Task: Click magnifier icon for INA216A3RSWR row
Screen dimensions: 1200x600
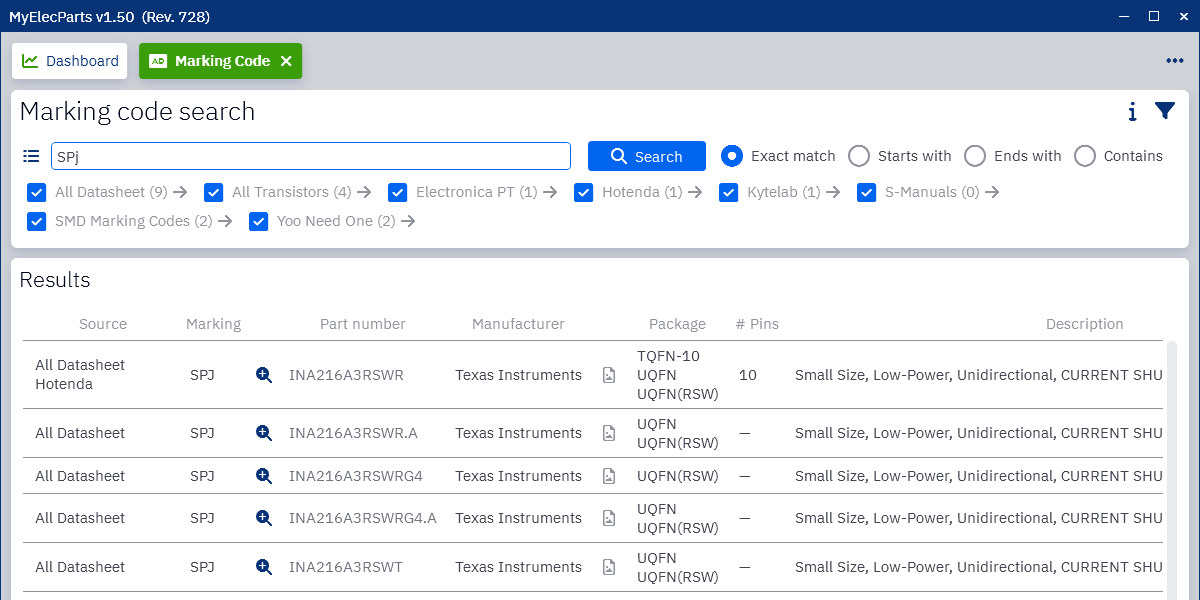Action: [x=264, y=375]
